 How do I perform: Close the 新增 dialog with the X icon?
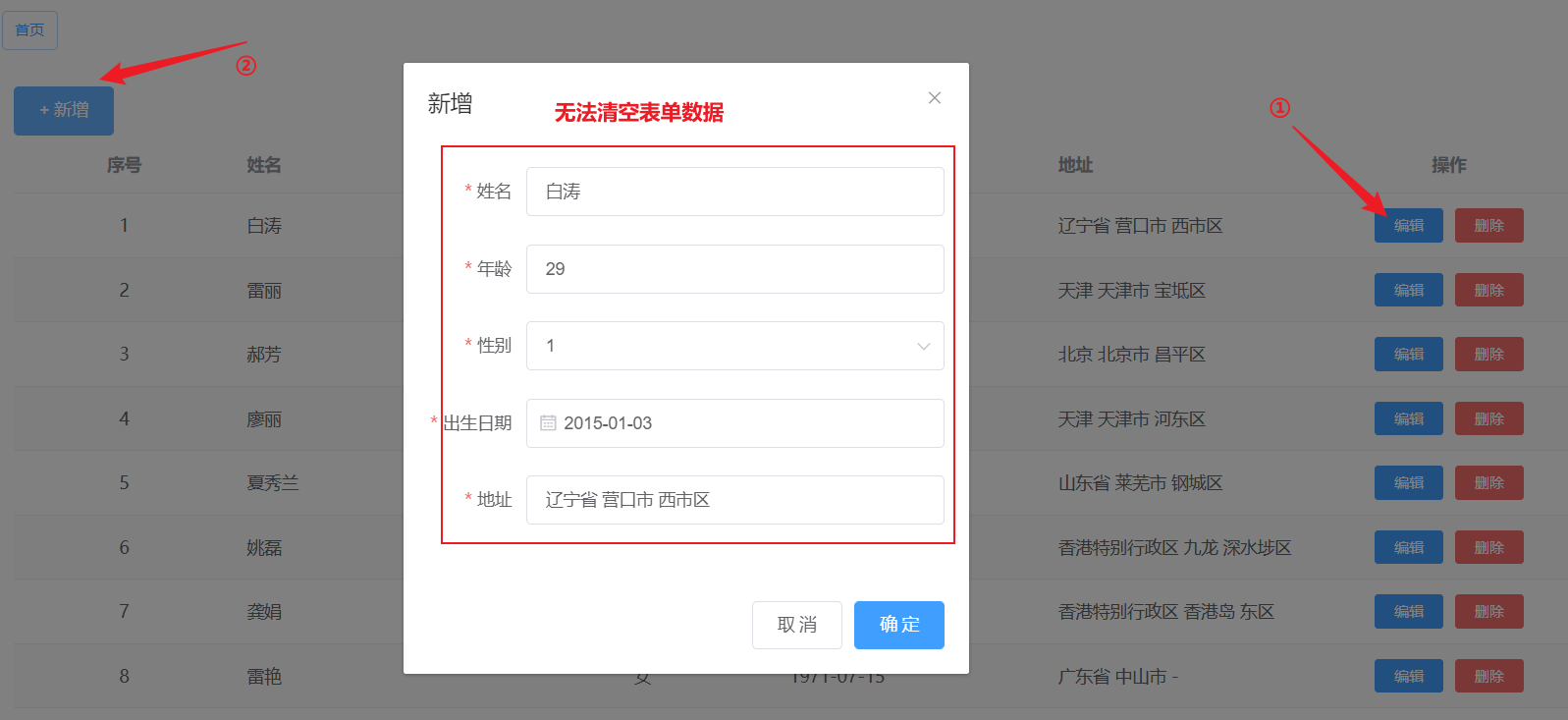click(x=935, y=97)
